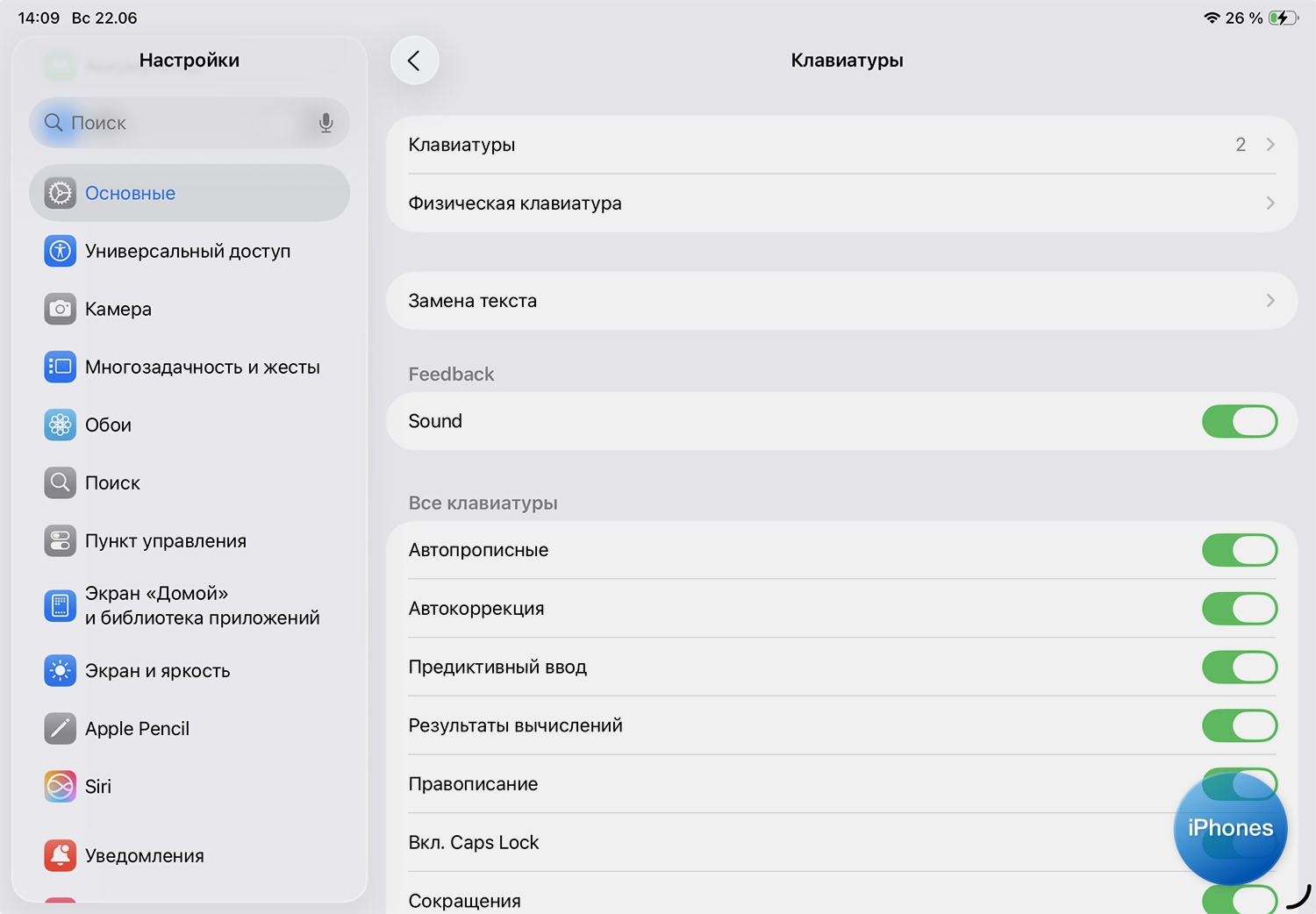The width and height of the screenshot is (1316, 914).
Task: Open Экран и яркость settings
Action: [158, 671]
